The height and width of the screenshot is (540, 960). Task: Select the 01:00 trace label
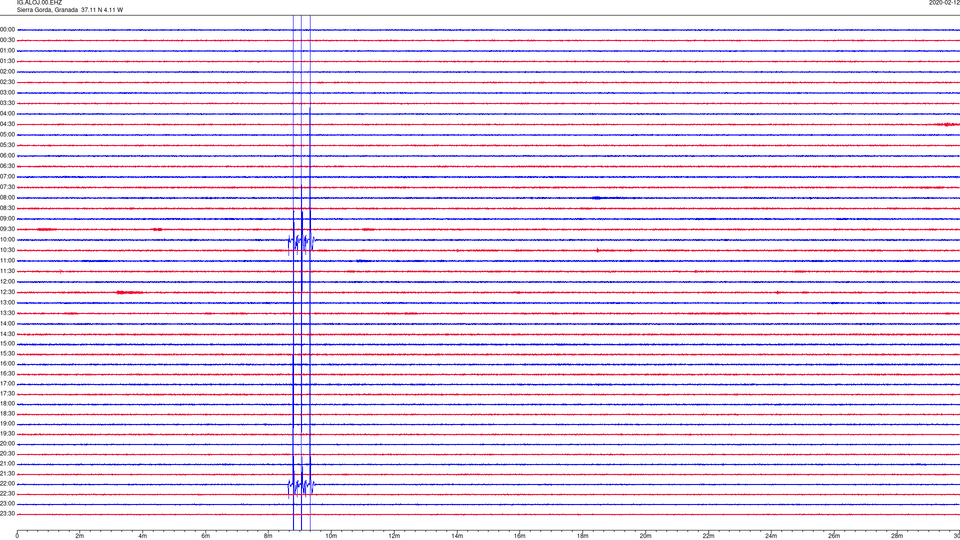point(7,50)
